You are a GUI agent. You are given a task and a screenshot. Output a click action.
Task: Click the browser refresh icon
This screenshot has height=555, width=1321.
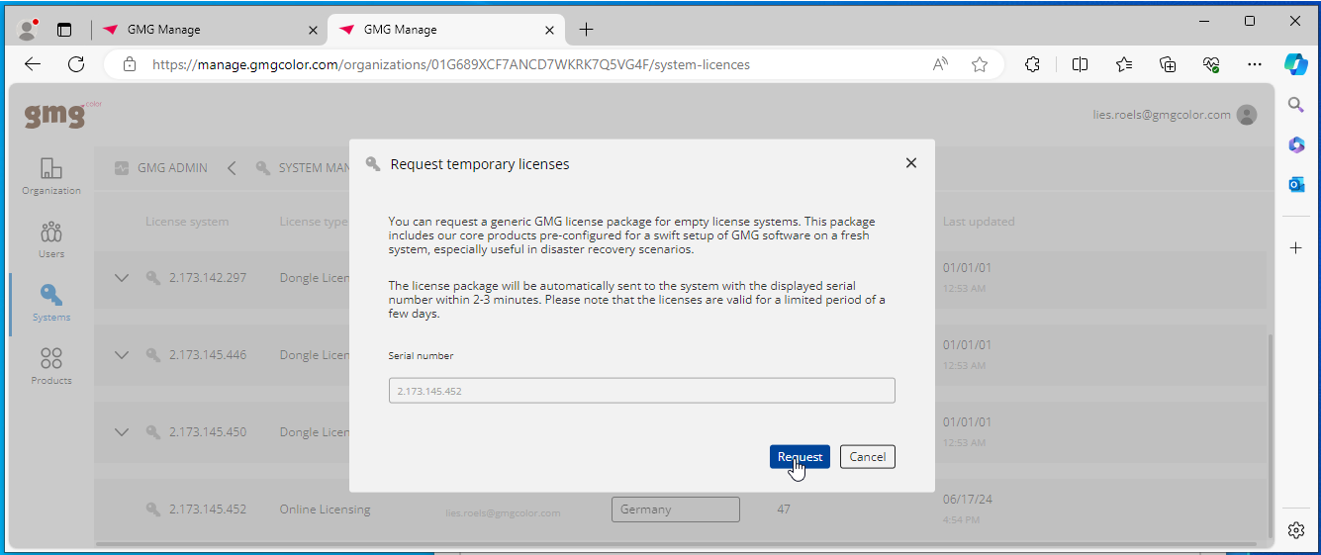tap(76, 64)
